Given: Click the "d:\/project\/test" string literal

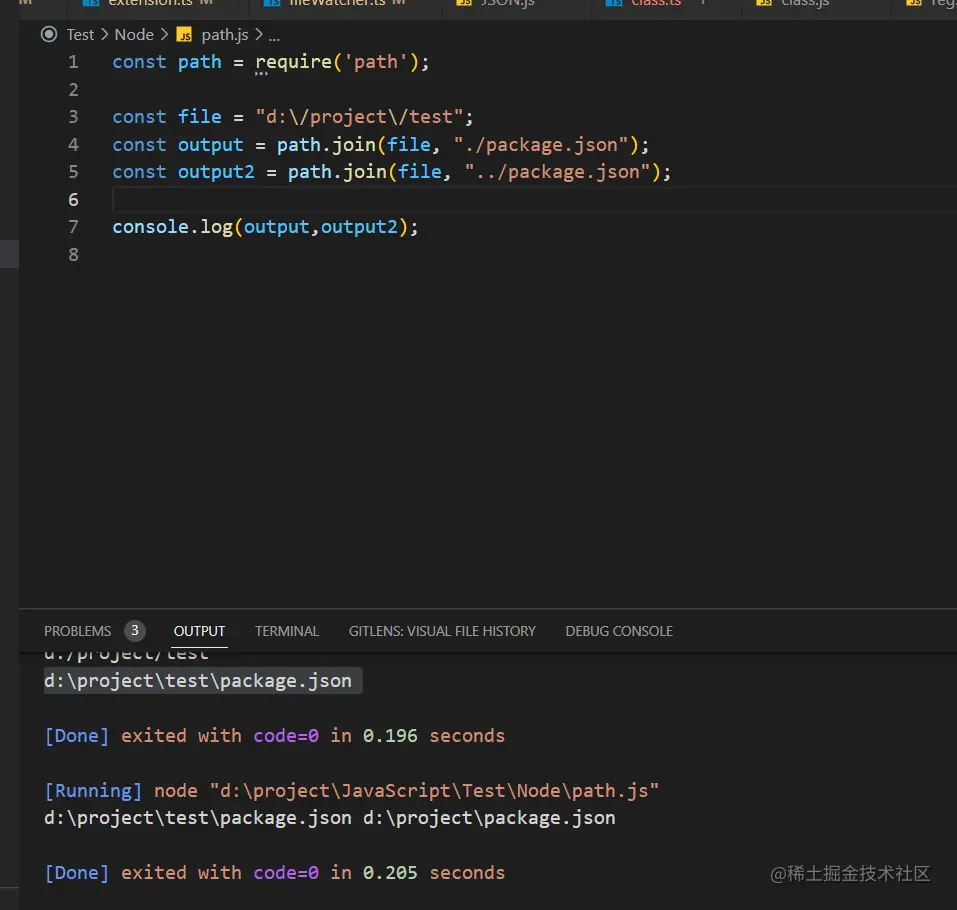Looking at the screenshot, I should click(359, 117).
